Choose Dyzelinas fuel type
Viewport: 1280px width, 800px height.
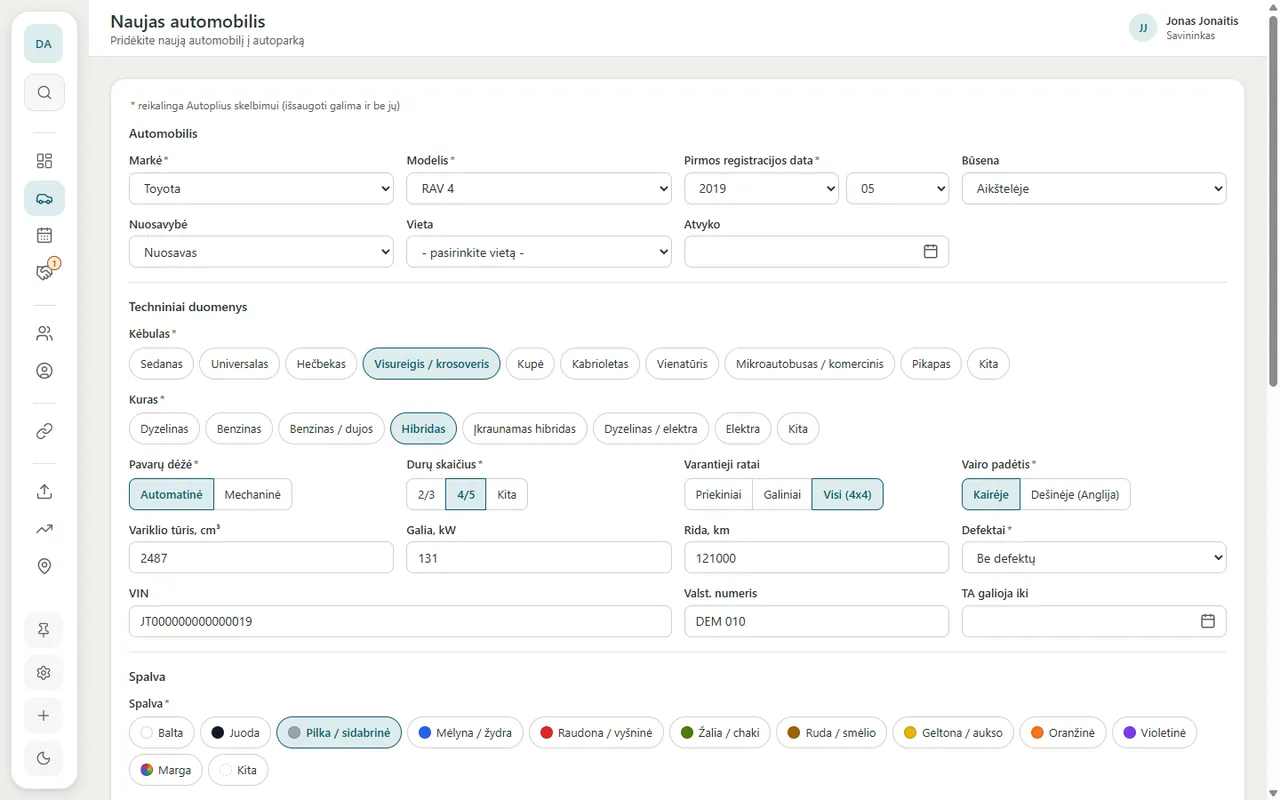(165, 429)
